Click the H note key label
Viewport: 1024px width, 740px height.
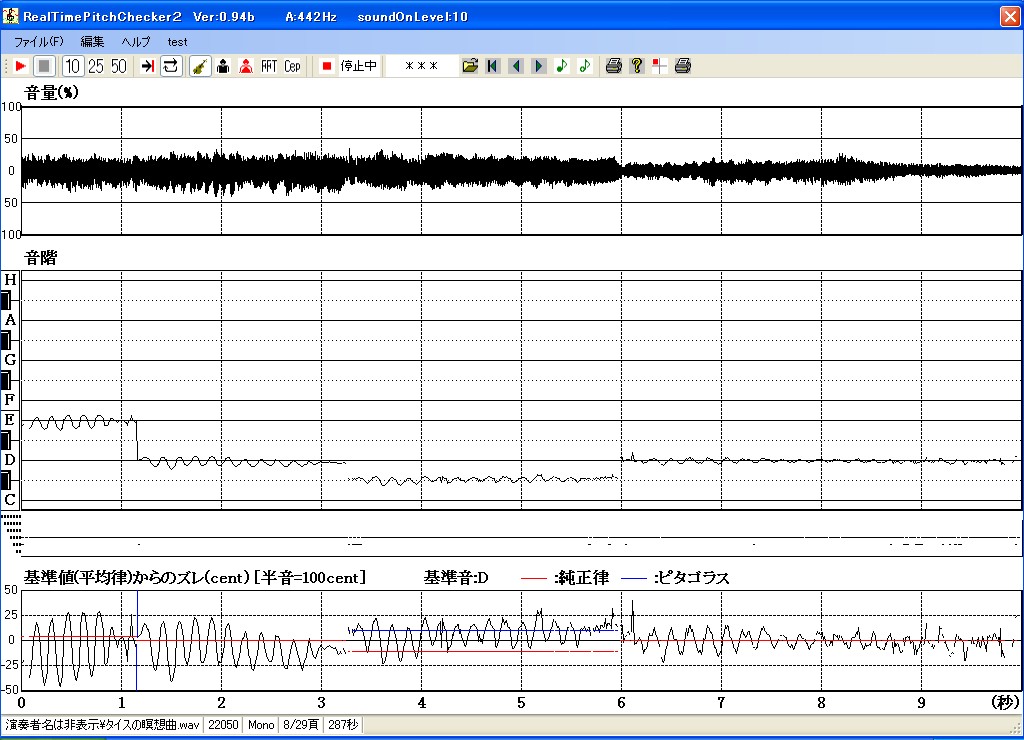[x=10, y=280]
